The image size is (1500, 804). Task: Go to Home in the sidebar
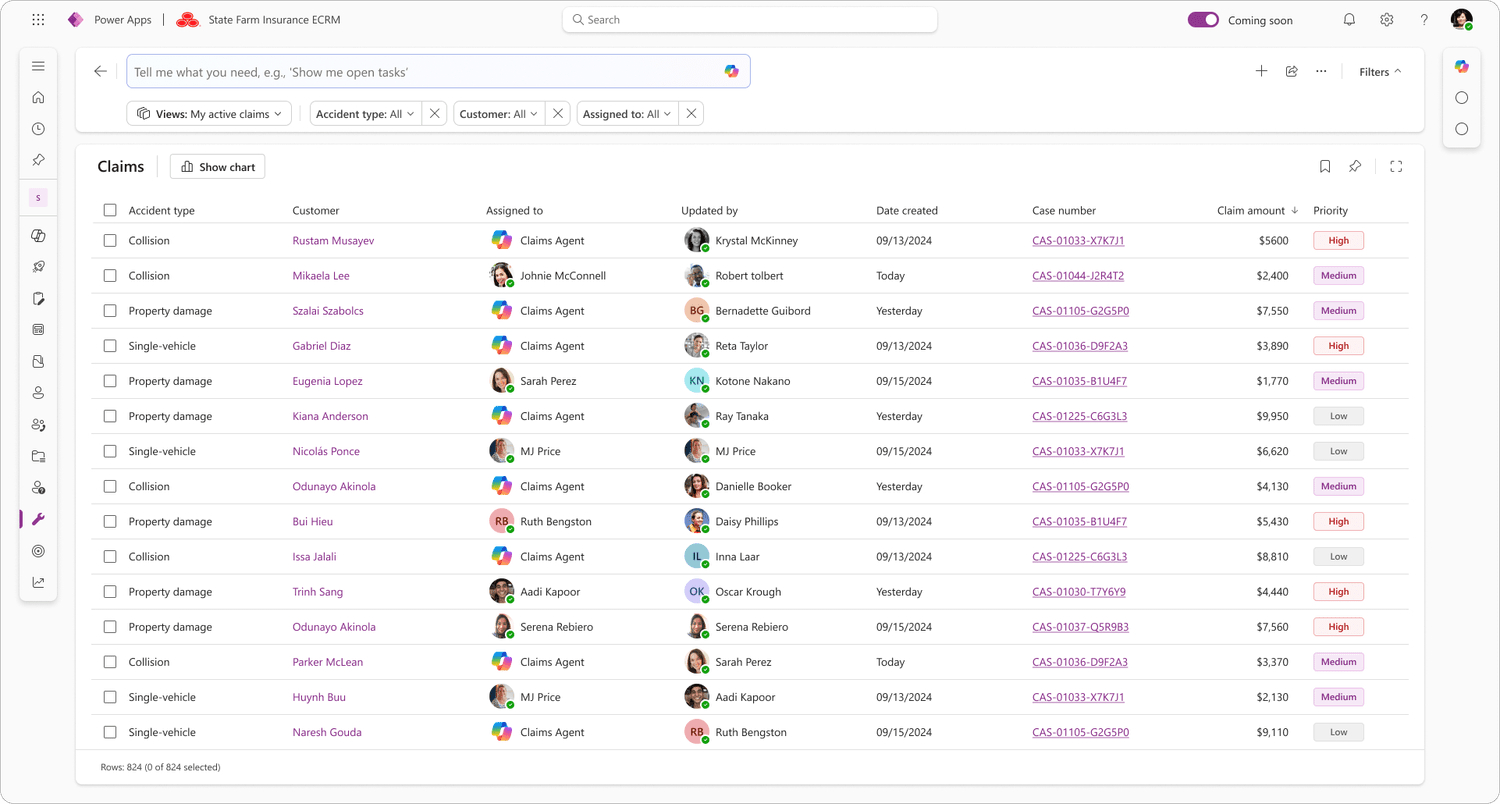coord(38,97)
